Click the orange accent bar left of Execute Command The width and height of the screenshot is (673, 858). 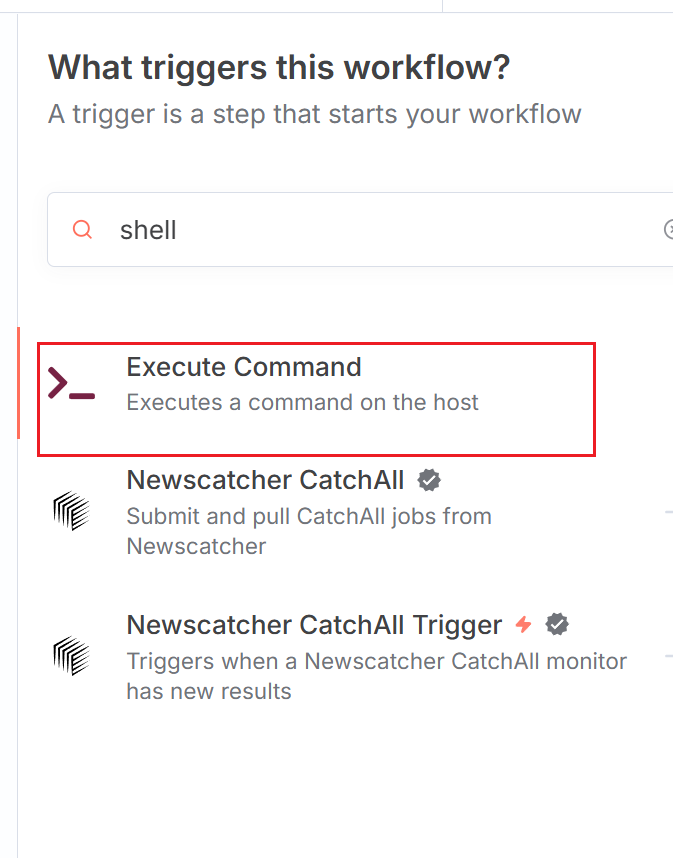point(18,383)
